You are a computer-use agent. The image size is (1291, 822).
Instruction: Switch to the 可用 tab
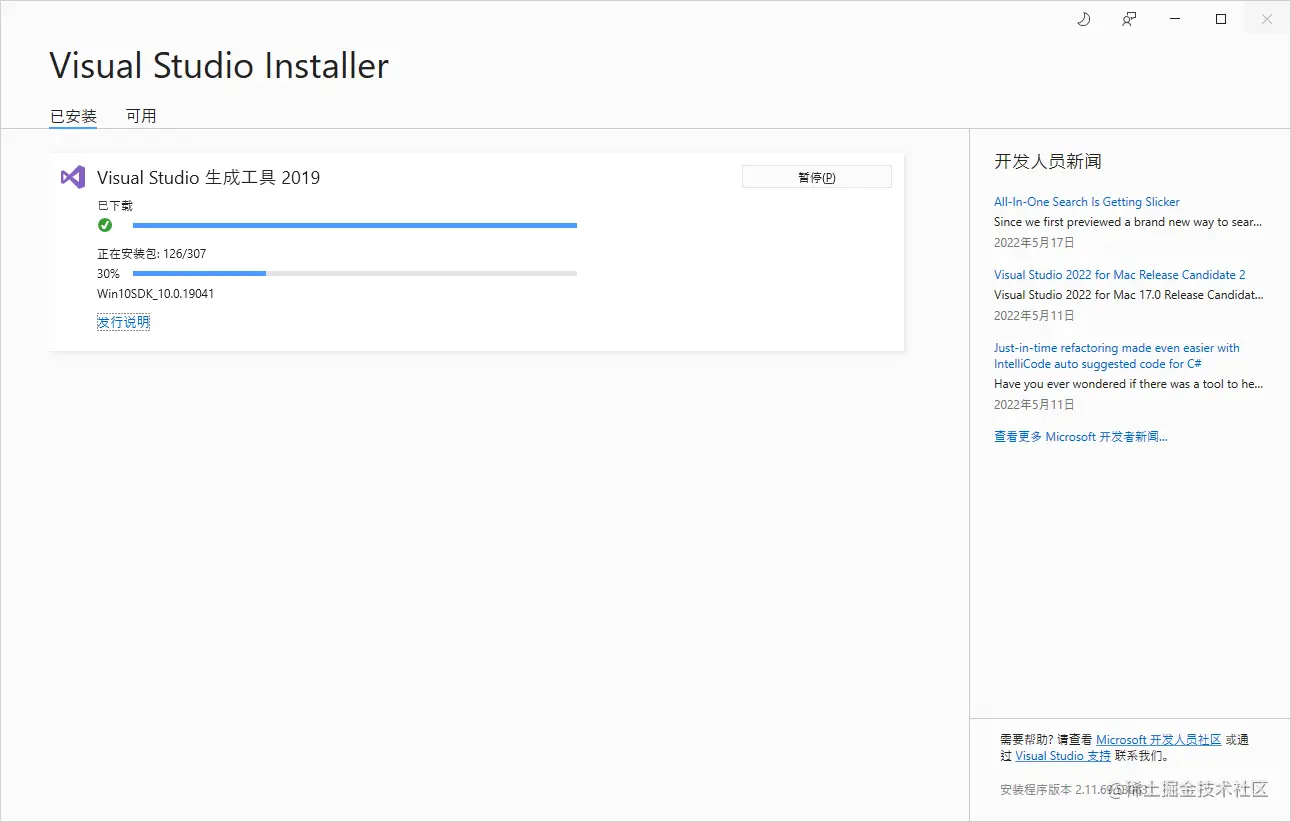click(x=141, y=115)
